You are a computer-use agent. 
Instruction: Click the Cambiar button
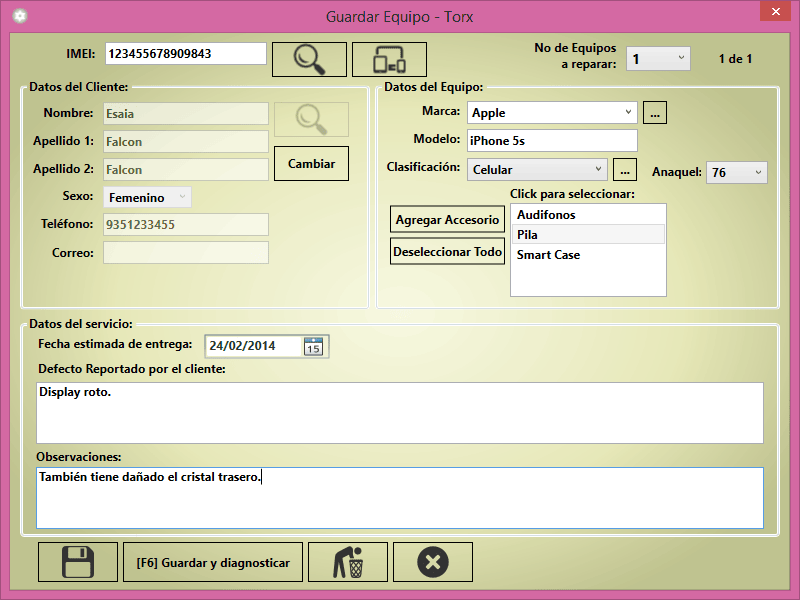311,164
